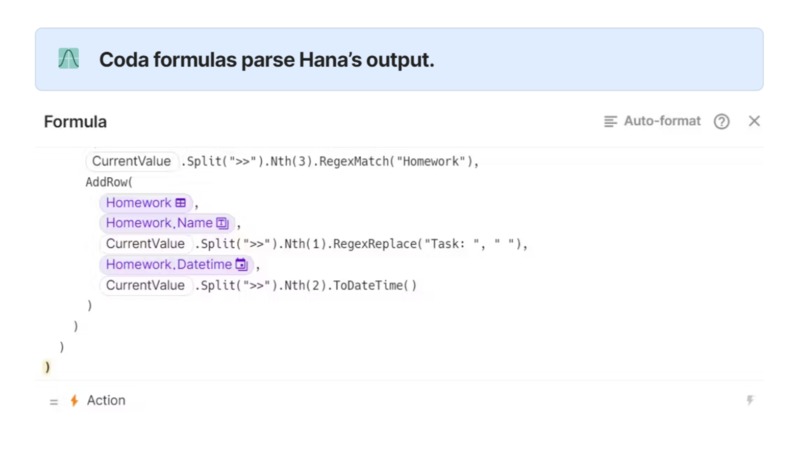Image resolution: width=806 pixels, height=453 pixels.
Task: Select the Homework.Datetime column chip
Action: pyautogui.click(x=176, y=265)
